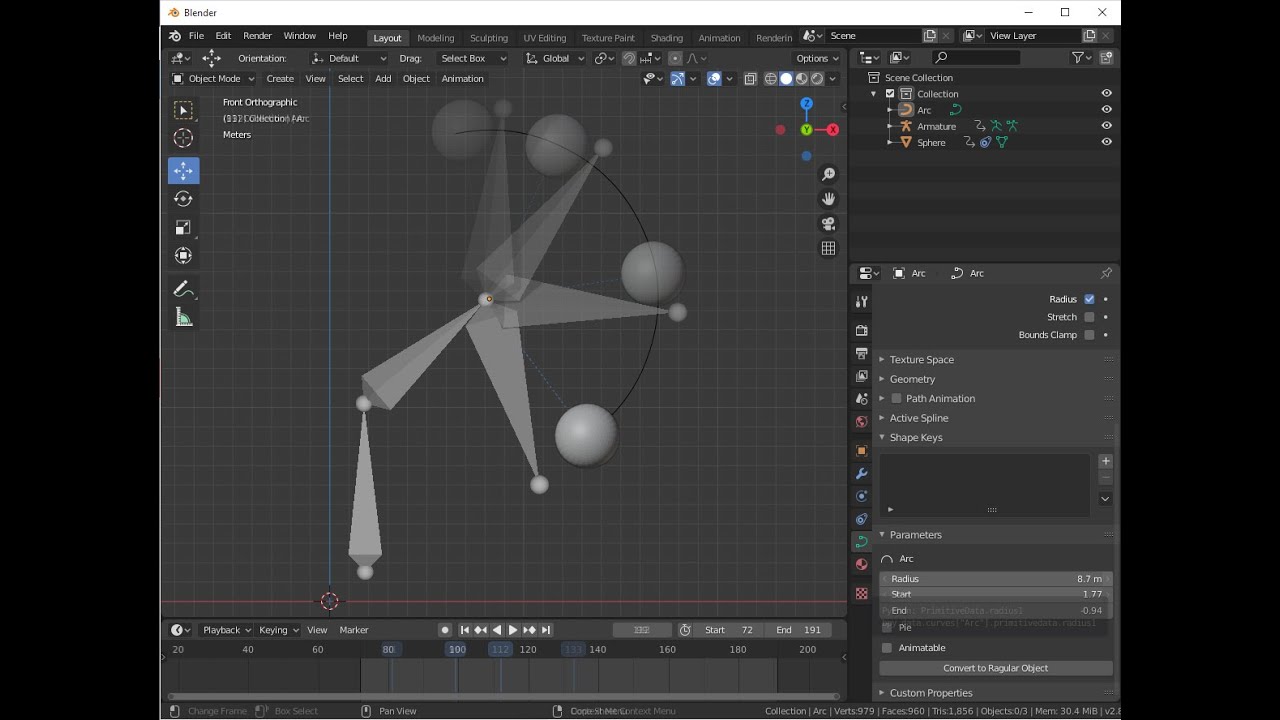Click the outliner search field
Screen dimensions: 1280x720
click(976, 58)
